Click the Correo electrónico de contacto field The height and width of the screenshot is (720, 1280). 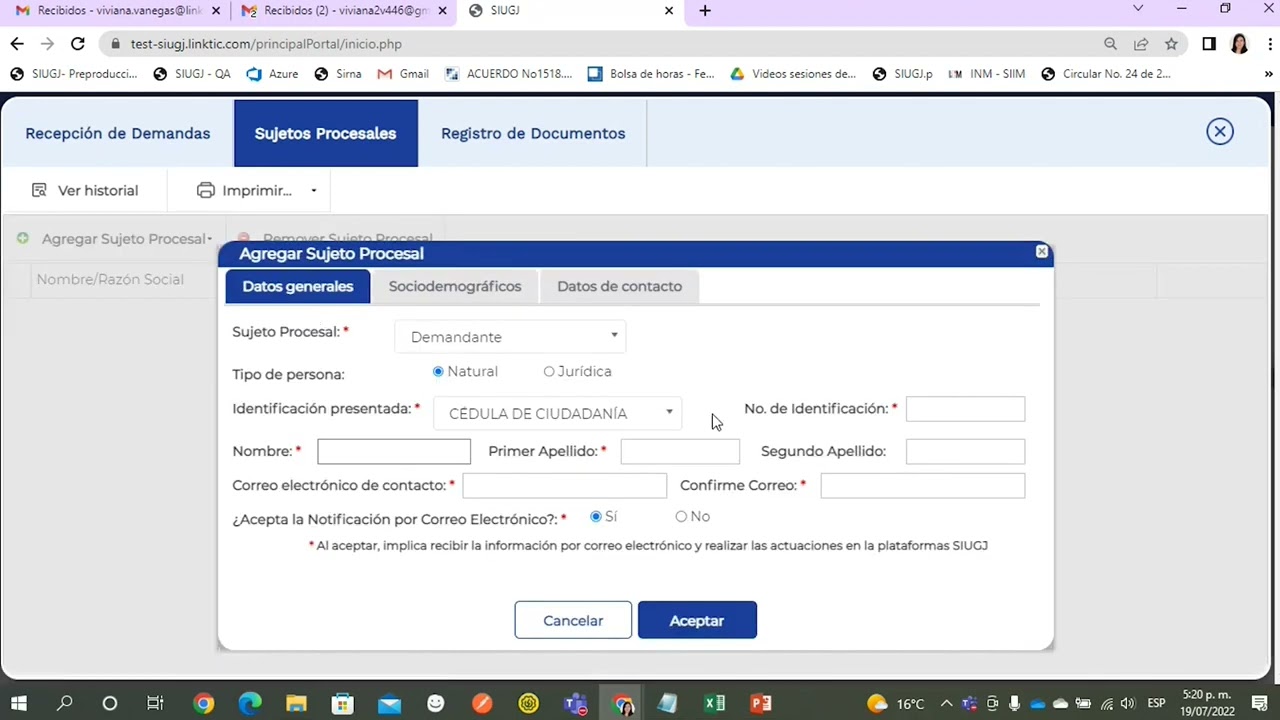click(x=564, y=485)
